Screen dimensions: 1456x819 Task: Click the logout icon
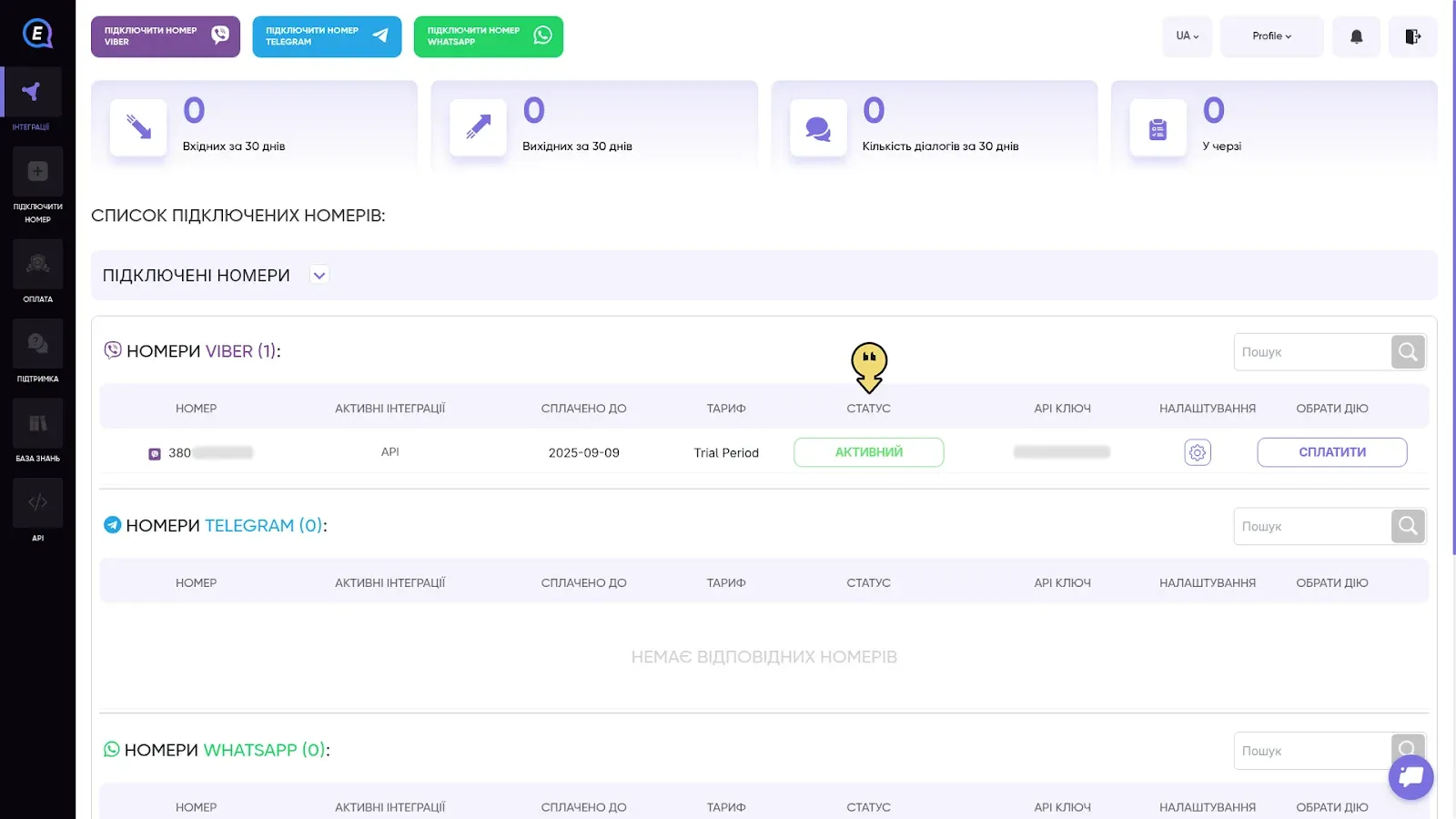pyautogui.click(x=1412, y=36)
